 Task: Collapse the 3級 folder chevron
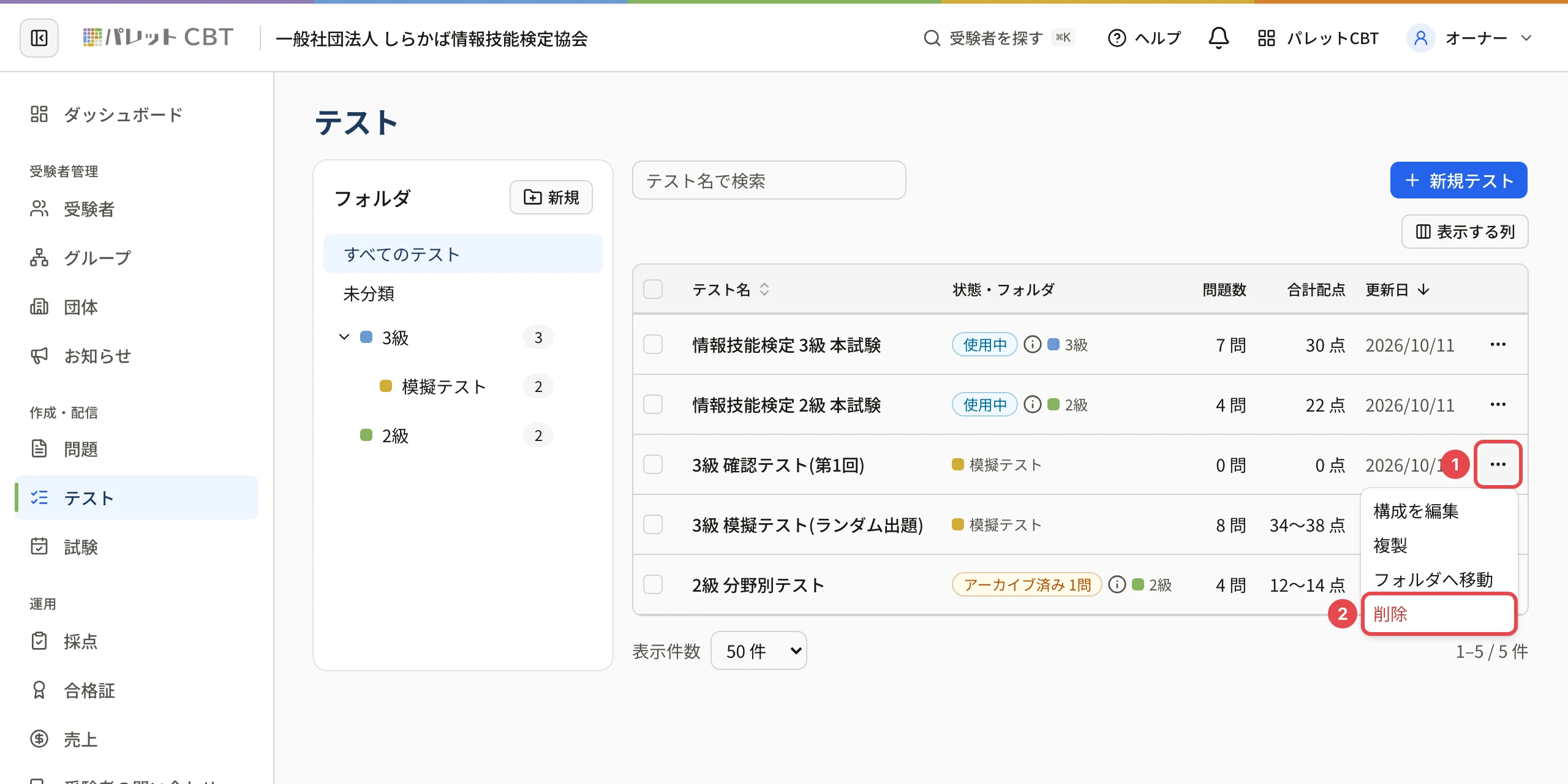click(344, 337)
